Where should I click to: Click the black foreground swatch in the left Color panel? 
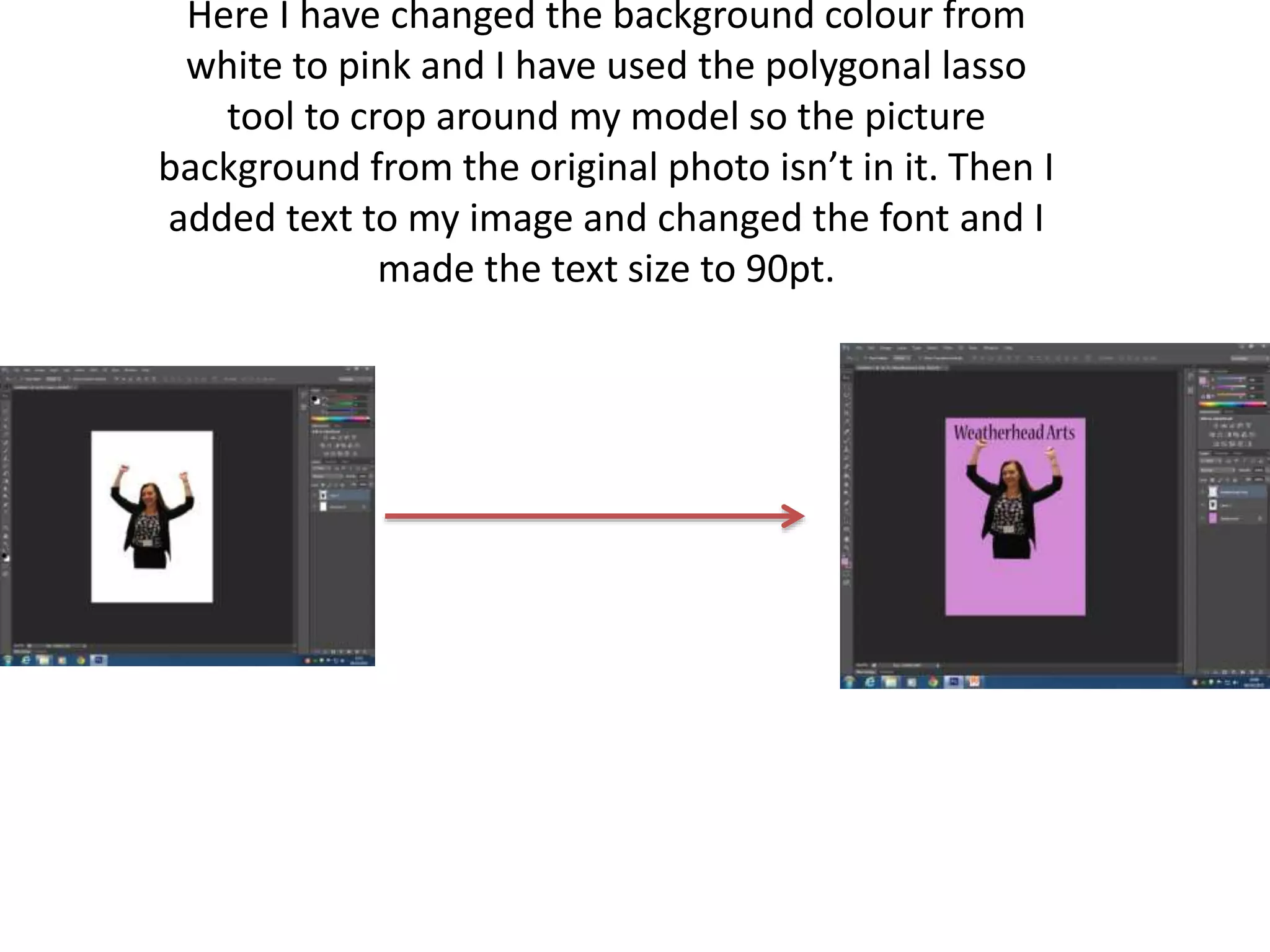pyautogui.click(x=314, y=399)
